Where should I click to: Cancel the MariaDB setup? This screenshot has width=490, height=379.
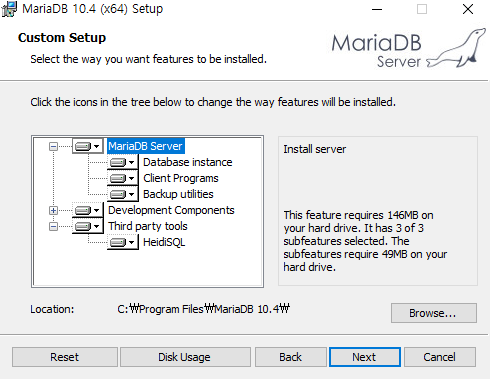point(440,357)
